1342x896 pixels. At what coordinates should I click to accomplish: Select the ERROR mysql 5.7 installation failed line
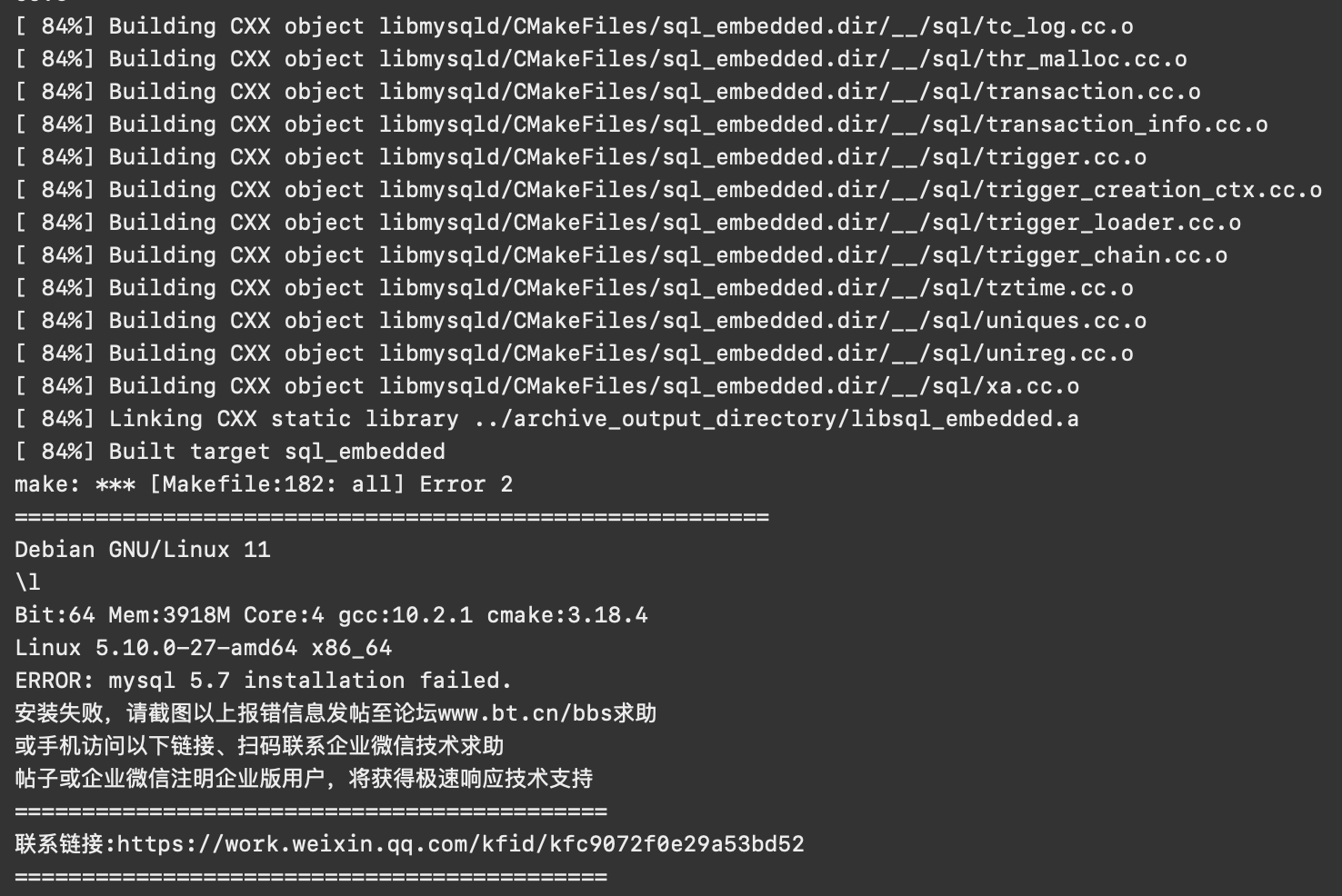pos(264,681)
